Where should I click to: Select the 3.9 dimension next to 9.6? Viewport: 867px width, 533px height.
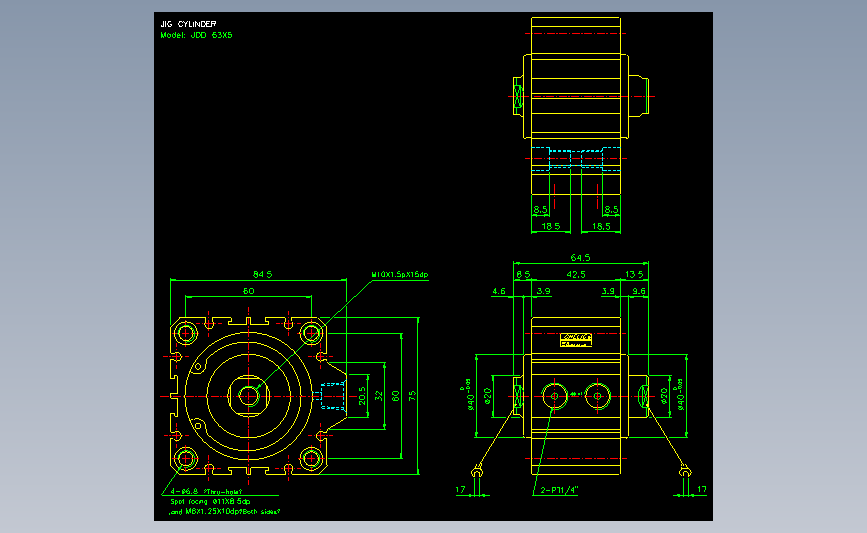(608, 291)
